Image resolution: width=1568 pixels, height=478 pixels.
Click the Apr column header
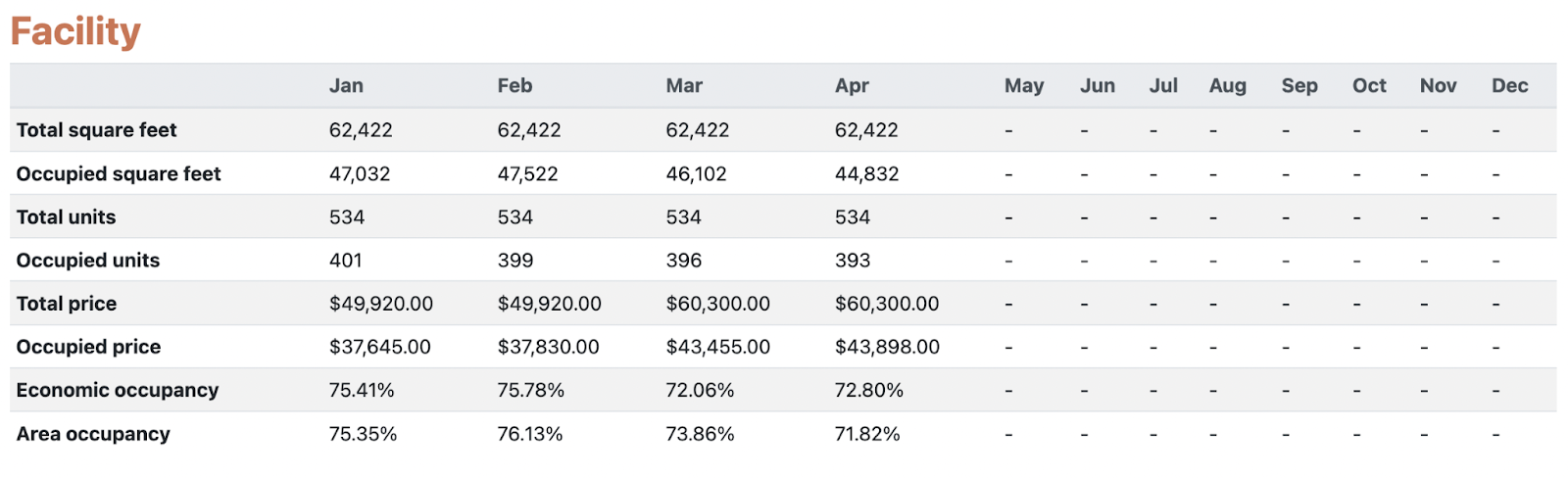[852, 86]
